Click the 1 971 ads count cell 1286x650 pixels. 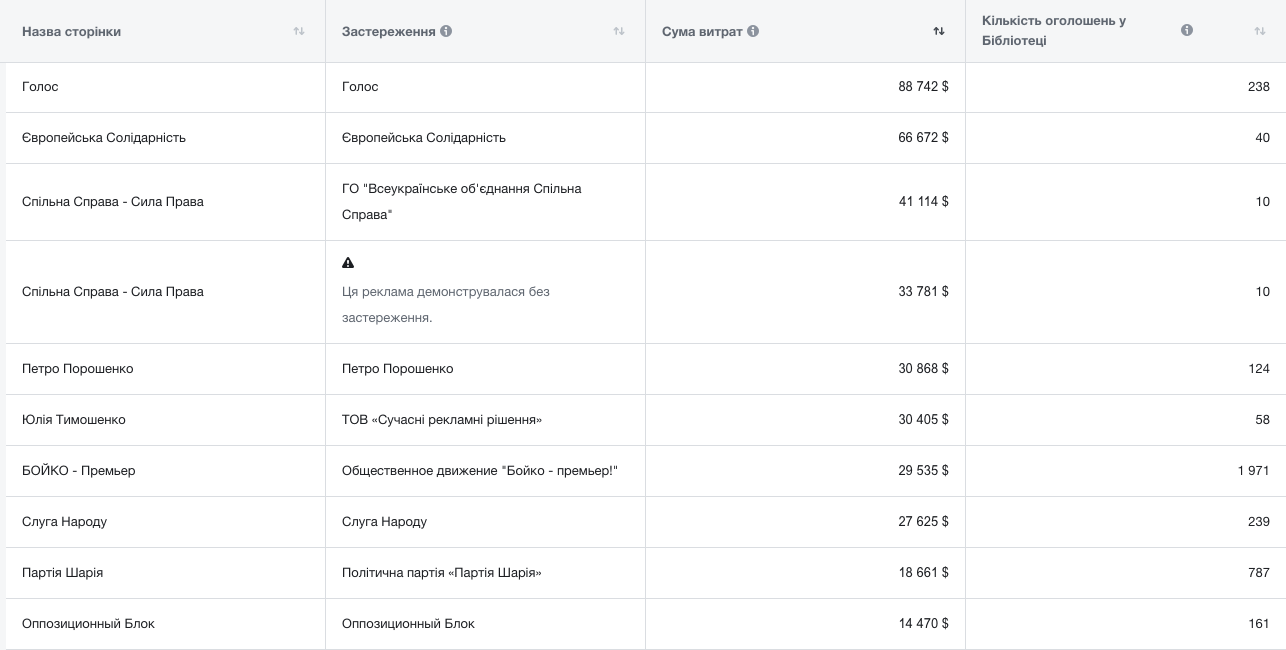point(1252,471)
